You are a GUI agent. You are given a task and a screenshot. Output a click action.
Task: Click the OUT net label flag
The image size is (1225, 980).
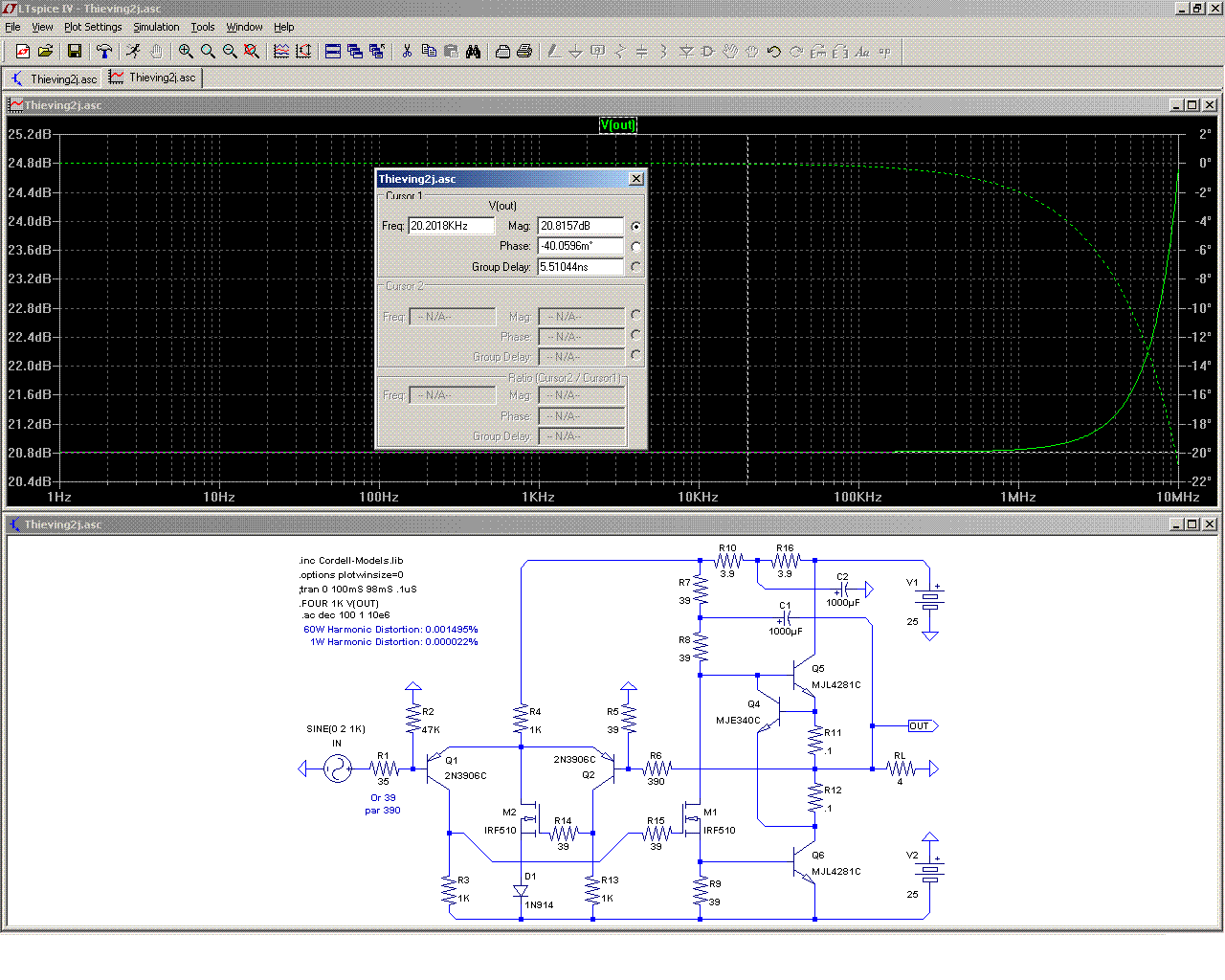(922, 725)
